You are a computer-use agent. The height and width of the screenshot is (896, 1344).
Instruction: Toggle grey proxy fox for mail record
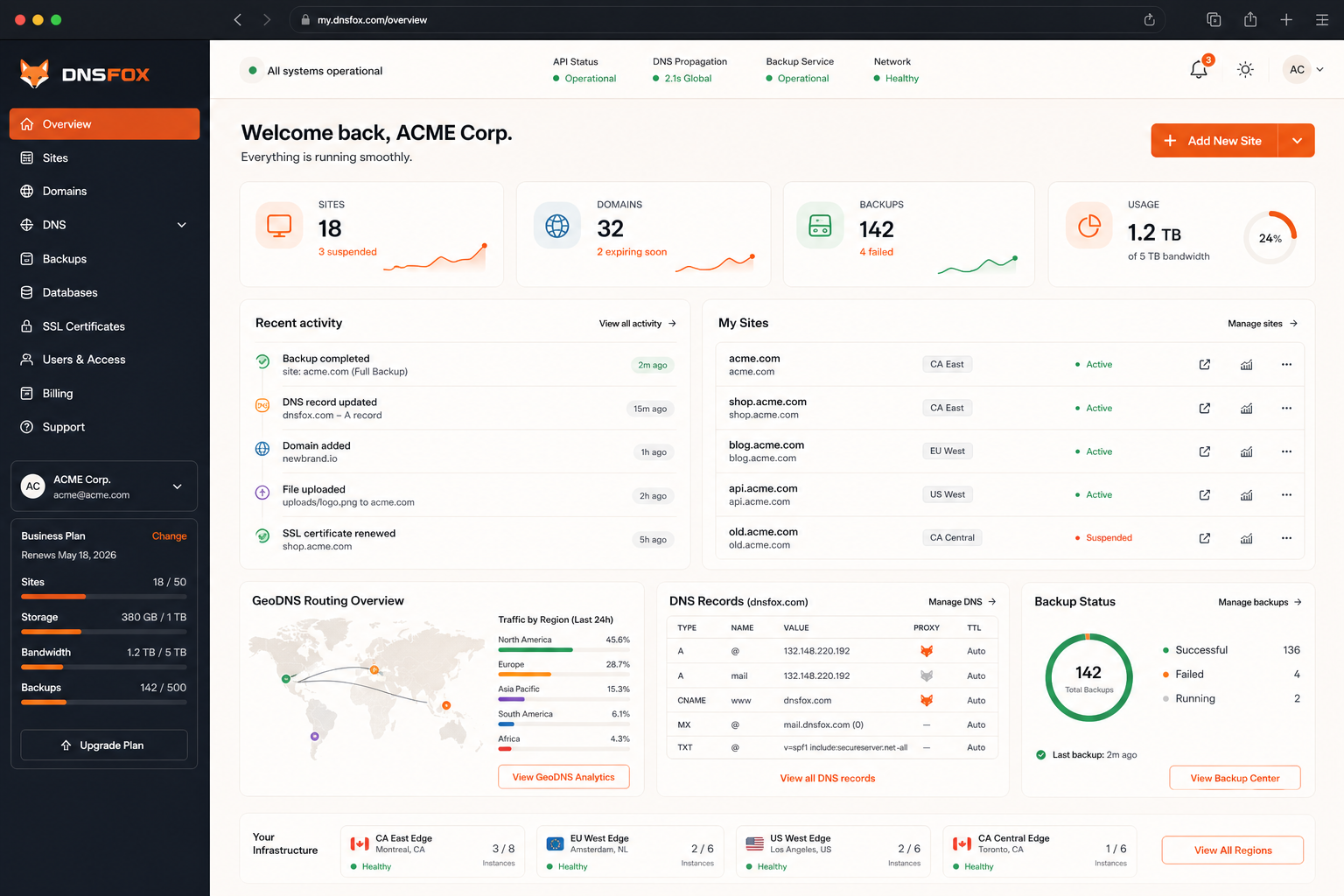927,675
